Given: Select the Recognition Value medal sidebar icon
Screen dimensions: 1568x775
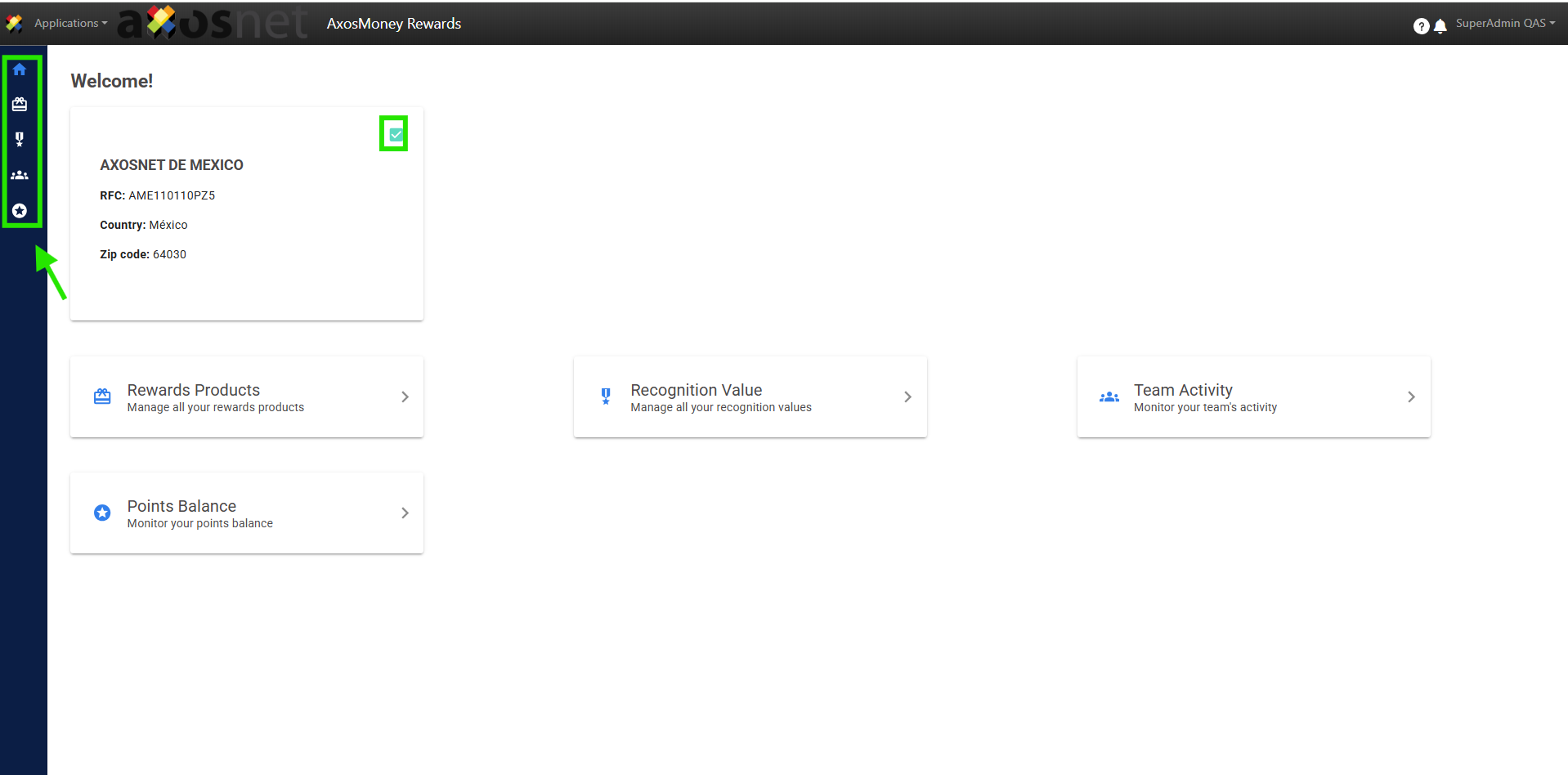Looking at the screenshot, I should point(20,140).
